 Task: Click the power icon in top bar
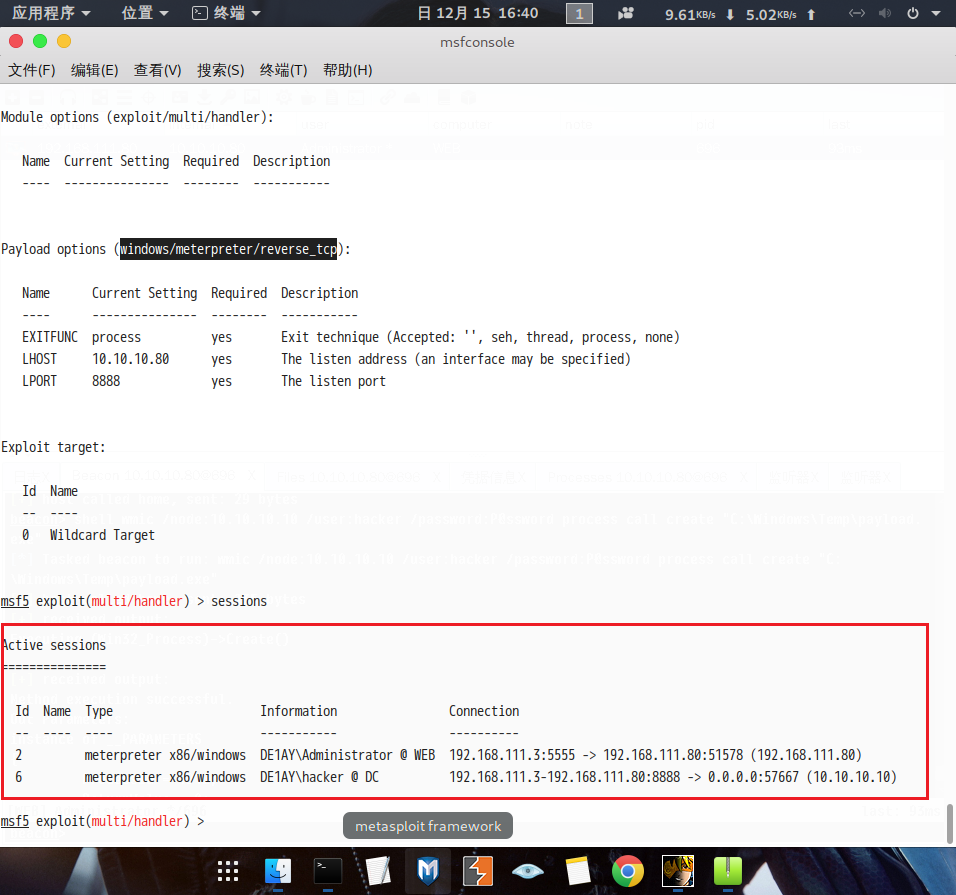913,13
